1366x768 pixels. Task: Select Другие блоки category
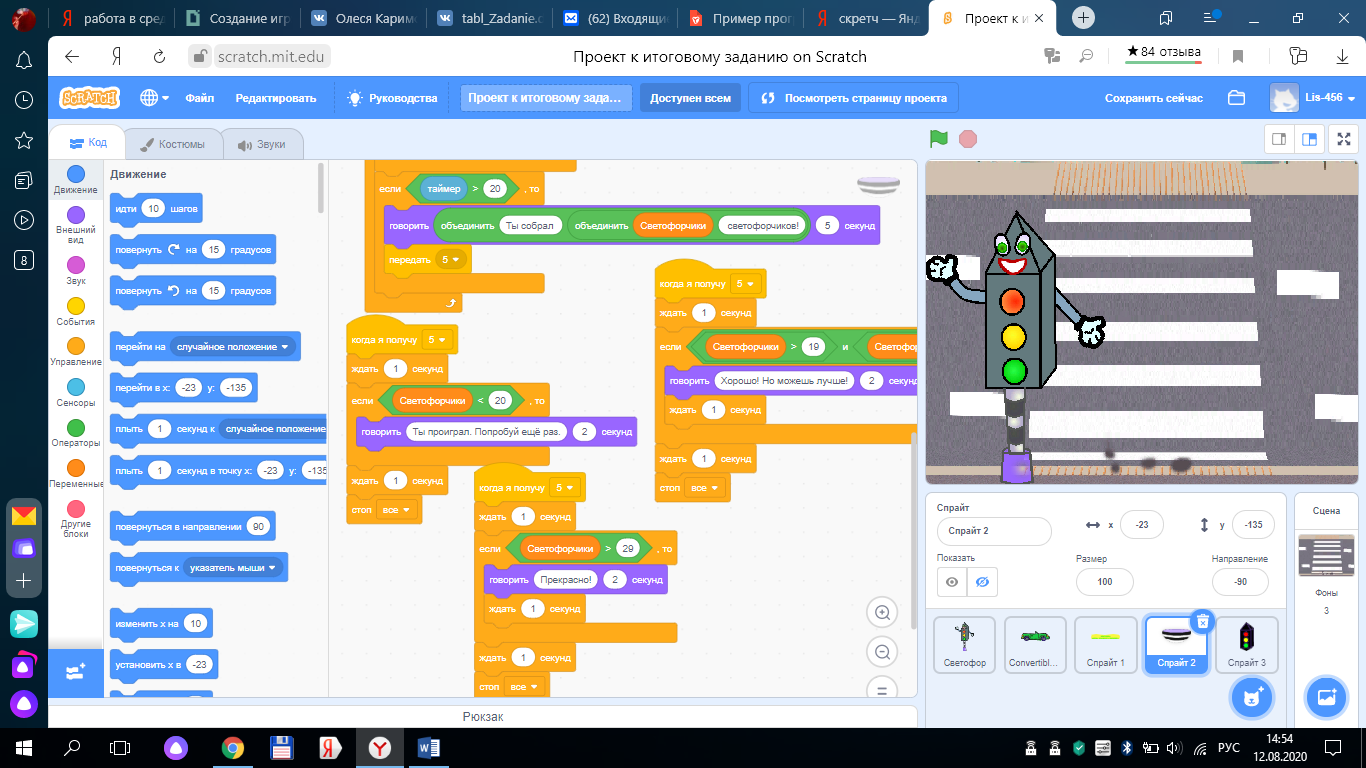tap(76, 519)
